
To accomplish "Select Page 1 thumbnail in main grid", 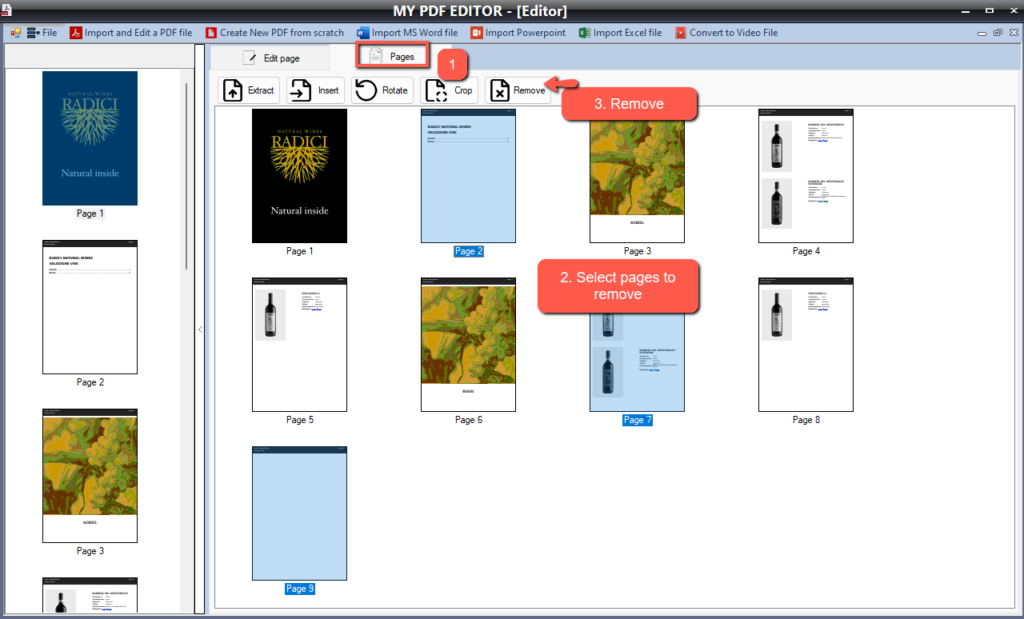I will [x=299, y=176].
